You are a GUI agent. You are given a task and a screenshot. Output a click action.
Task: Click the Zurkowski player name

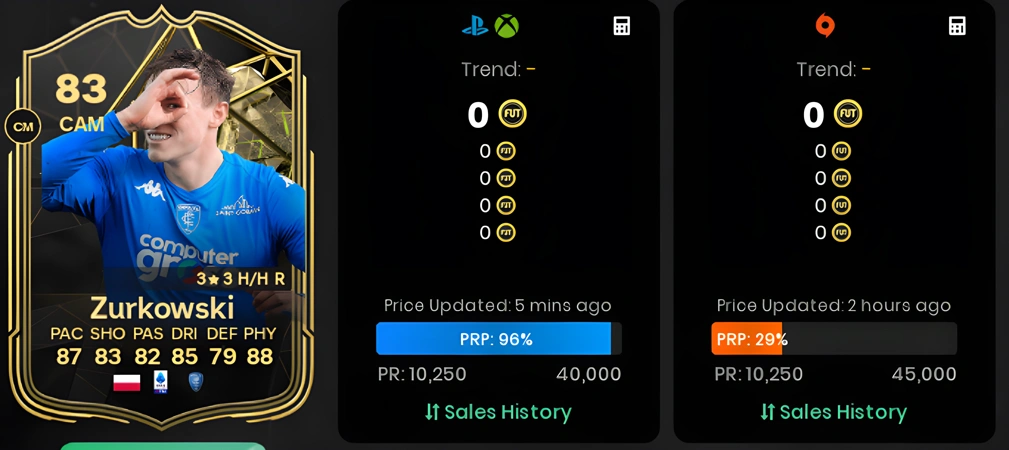pyautogui.click(x=162, y=308)
